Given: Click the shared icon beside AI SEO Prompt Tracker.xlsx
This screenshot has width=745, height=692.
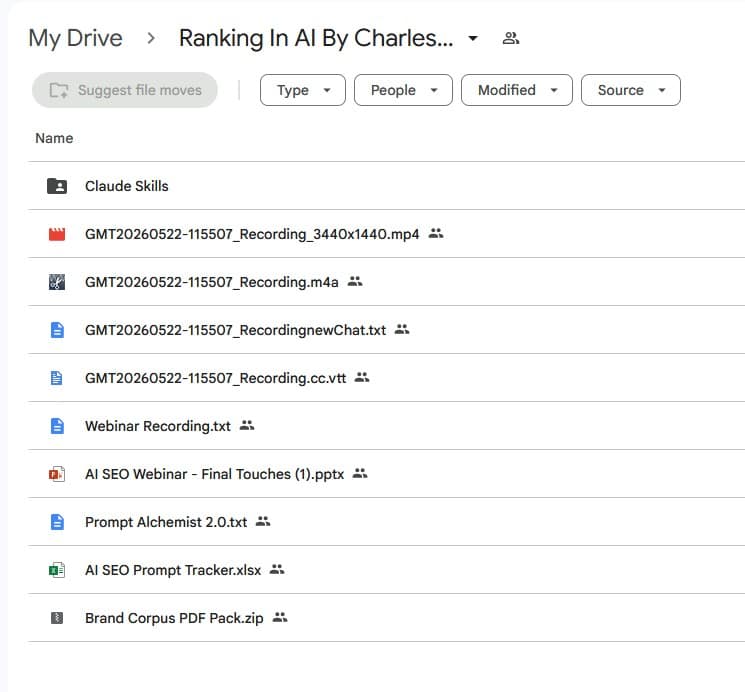Looking at the screenshot, I should coord(277,569).
